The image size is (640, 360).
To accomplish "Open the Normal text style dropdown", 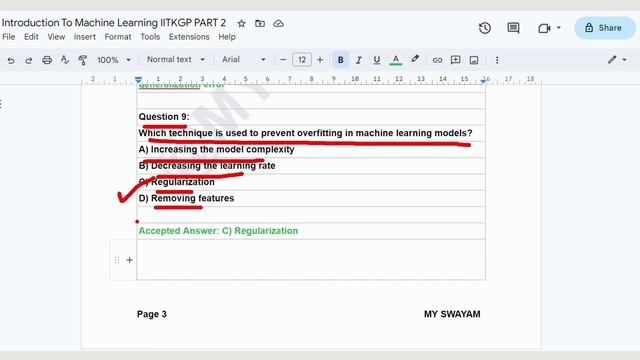I will point(176,60).
